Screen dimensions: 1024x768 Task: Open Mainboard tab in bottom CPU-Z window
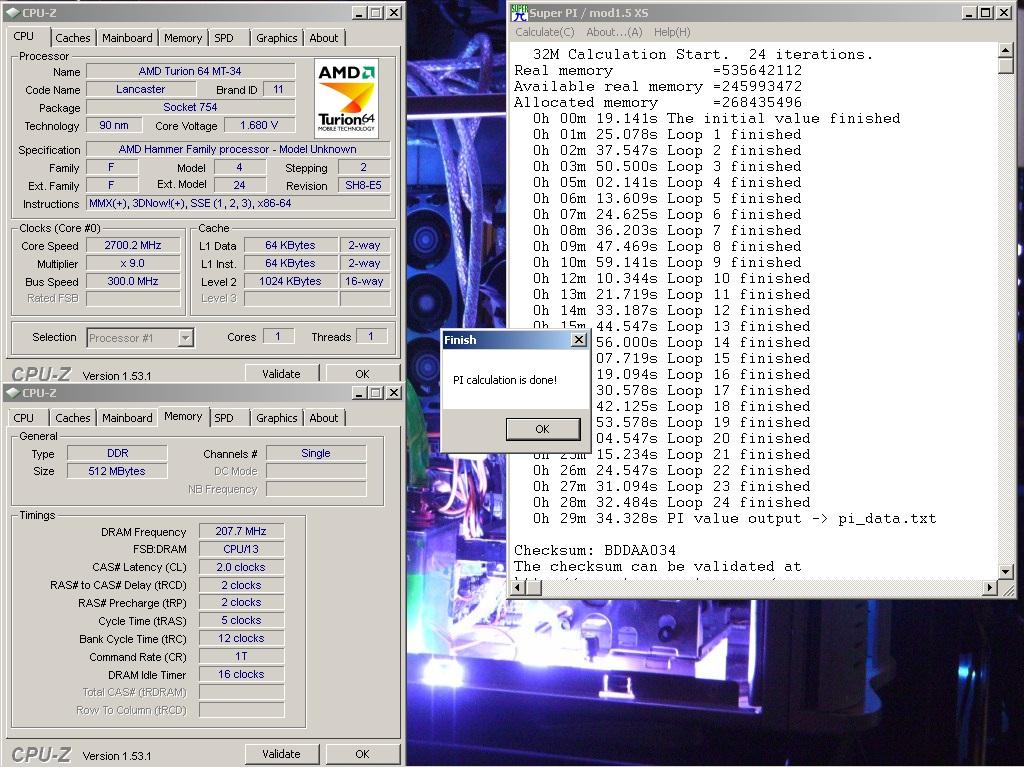pos(127,418)
